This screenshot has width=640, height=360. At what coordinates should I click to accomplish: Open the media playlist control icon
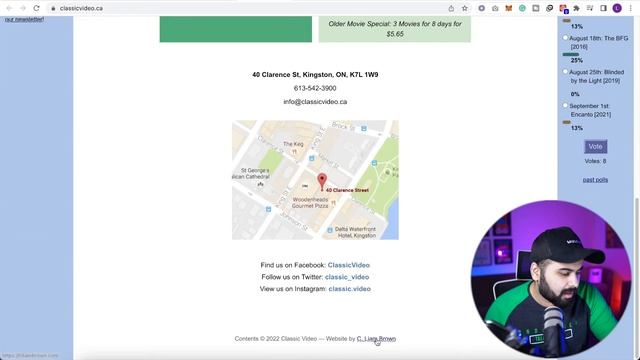pyautogui.click(x=590, y=8)
